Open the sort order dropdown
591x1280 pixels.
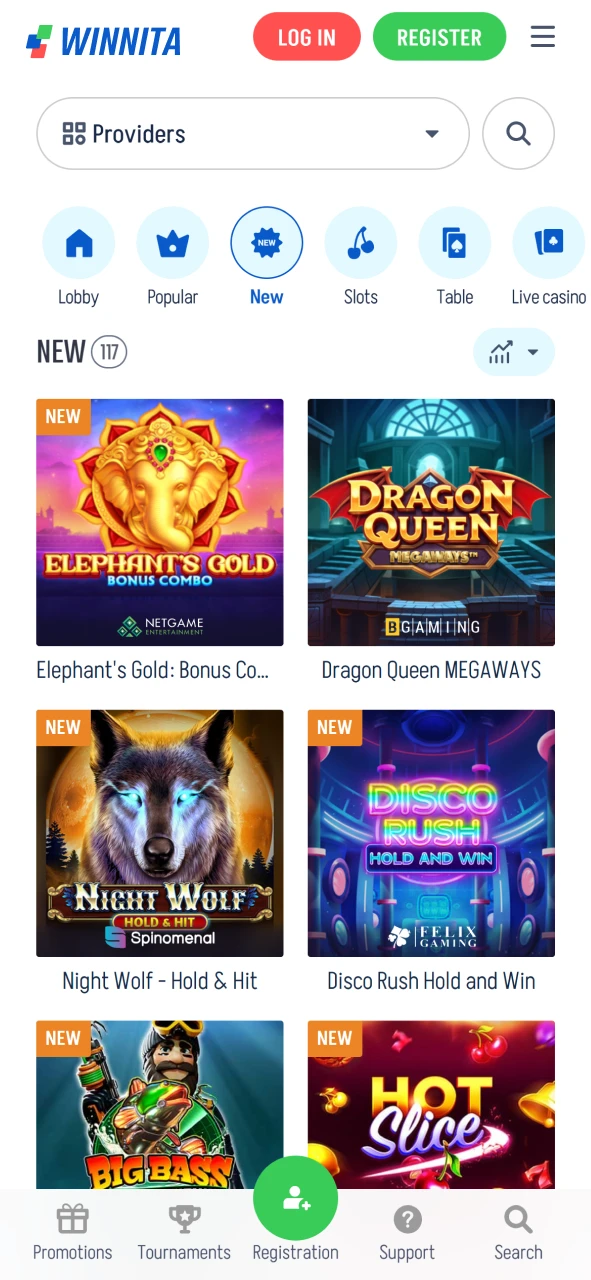[514, 352]
